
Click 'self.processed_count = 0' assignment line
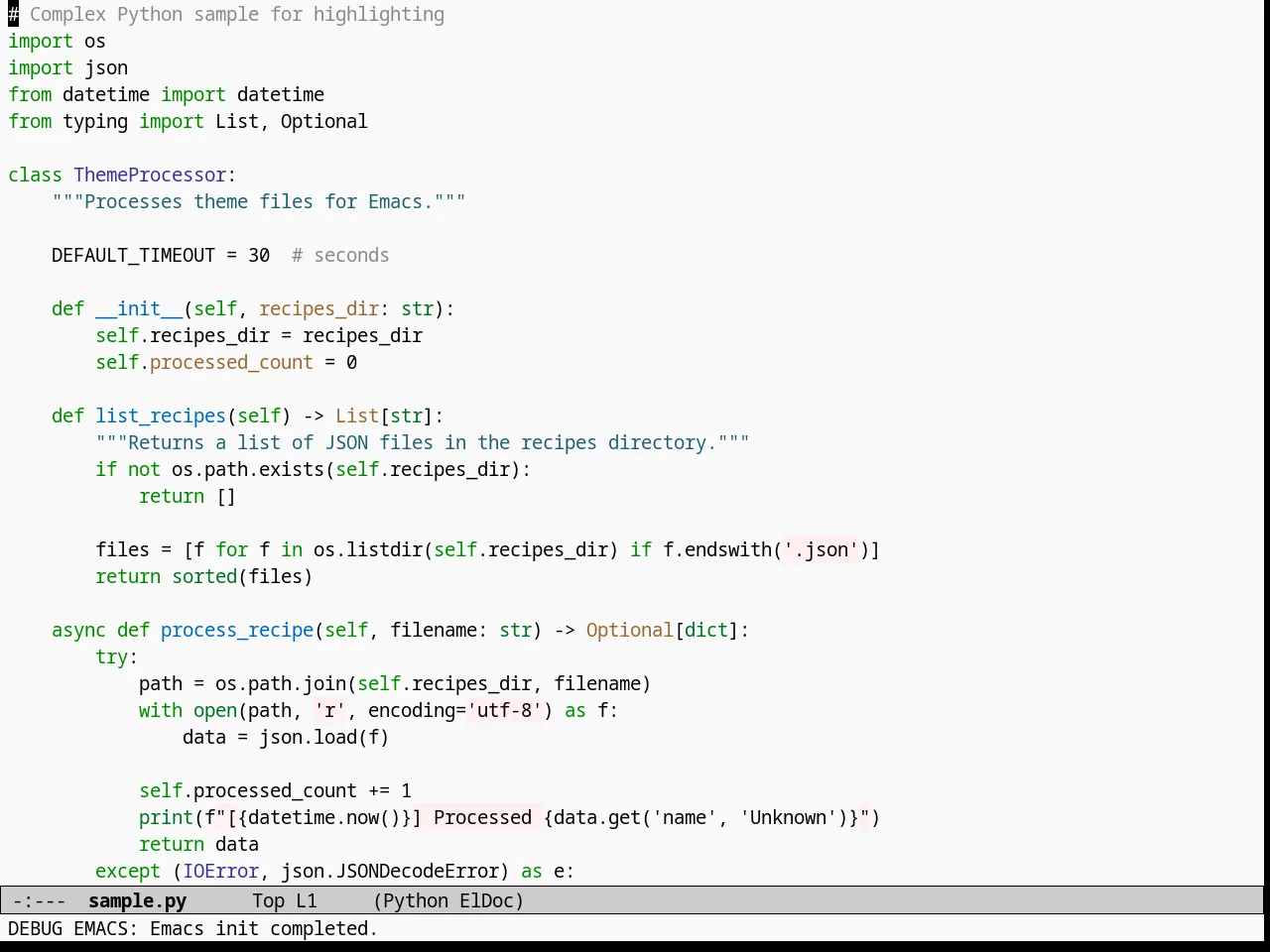pos(226,362)
